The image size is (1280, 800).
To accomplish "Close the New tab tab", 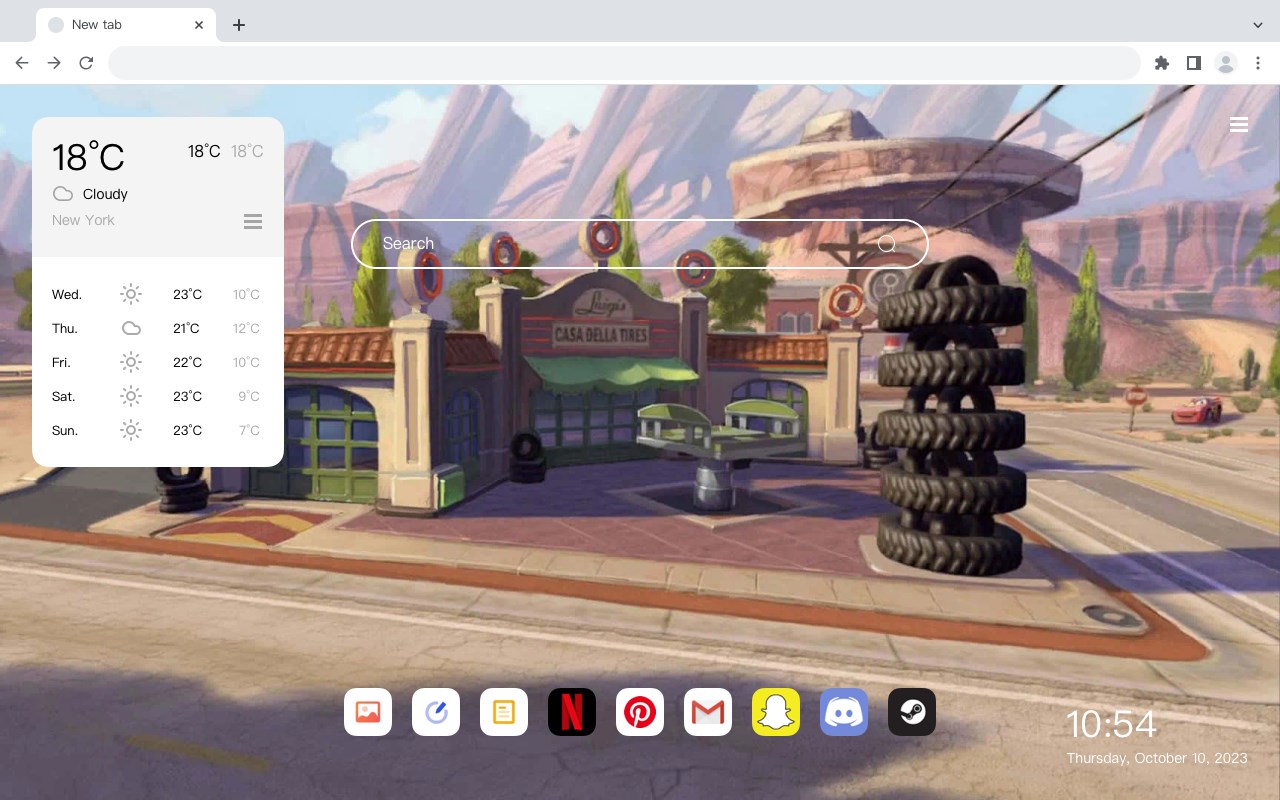I will (x=199, y=25).
